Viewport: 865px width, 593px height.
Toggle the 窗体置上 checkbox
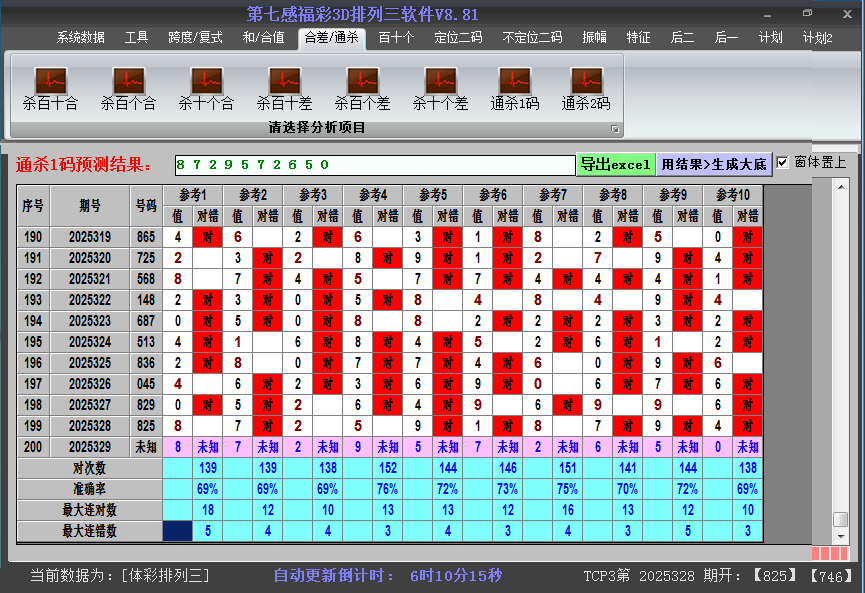(783, 163)
